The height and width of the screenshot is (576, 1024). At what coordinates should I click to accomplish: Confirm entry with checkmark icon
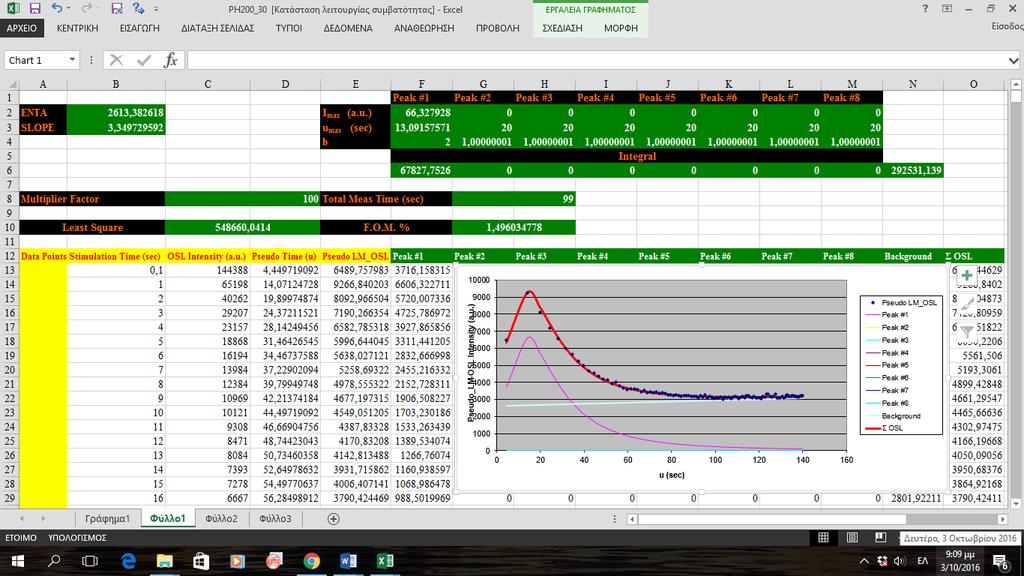click(x=144, y=60)
